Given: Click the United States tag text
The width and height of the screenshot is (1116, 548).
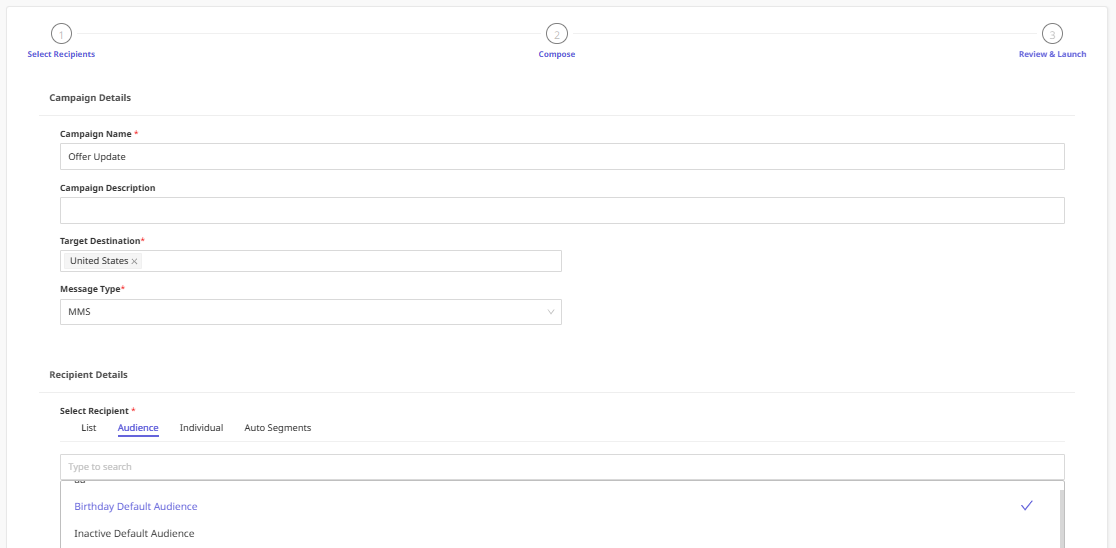Looking at the screenshot, I should pyautogui.click(x=99, y=261).
